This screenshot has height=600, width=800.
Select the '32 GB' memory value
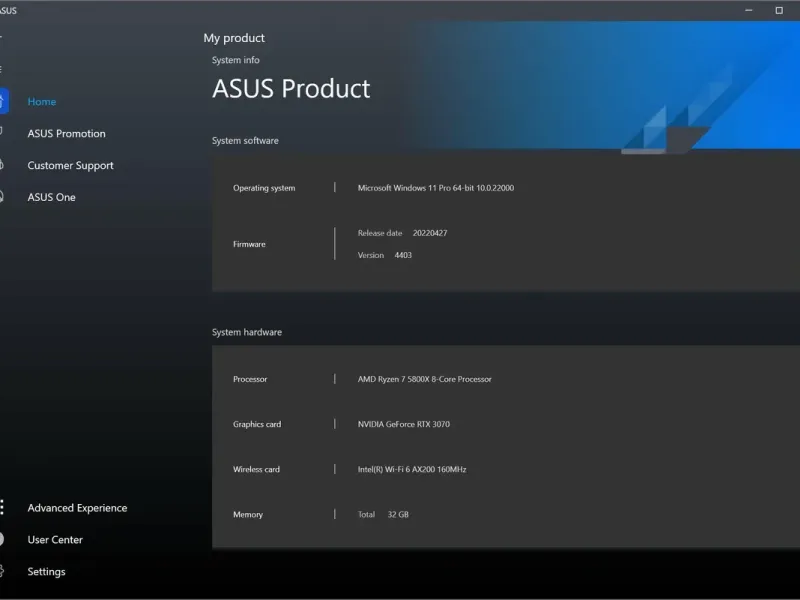pyautogui.click(x=398, y=514)
